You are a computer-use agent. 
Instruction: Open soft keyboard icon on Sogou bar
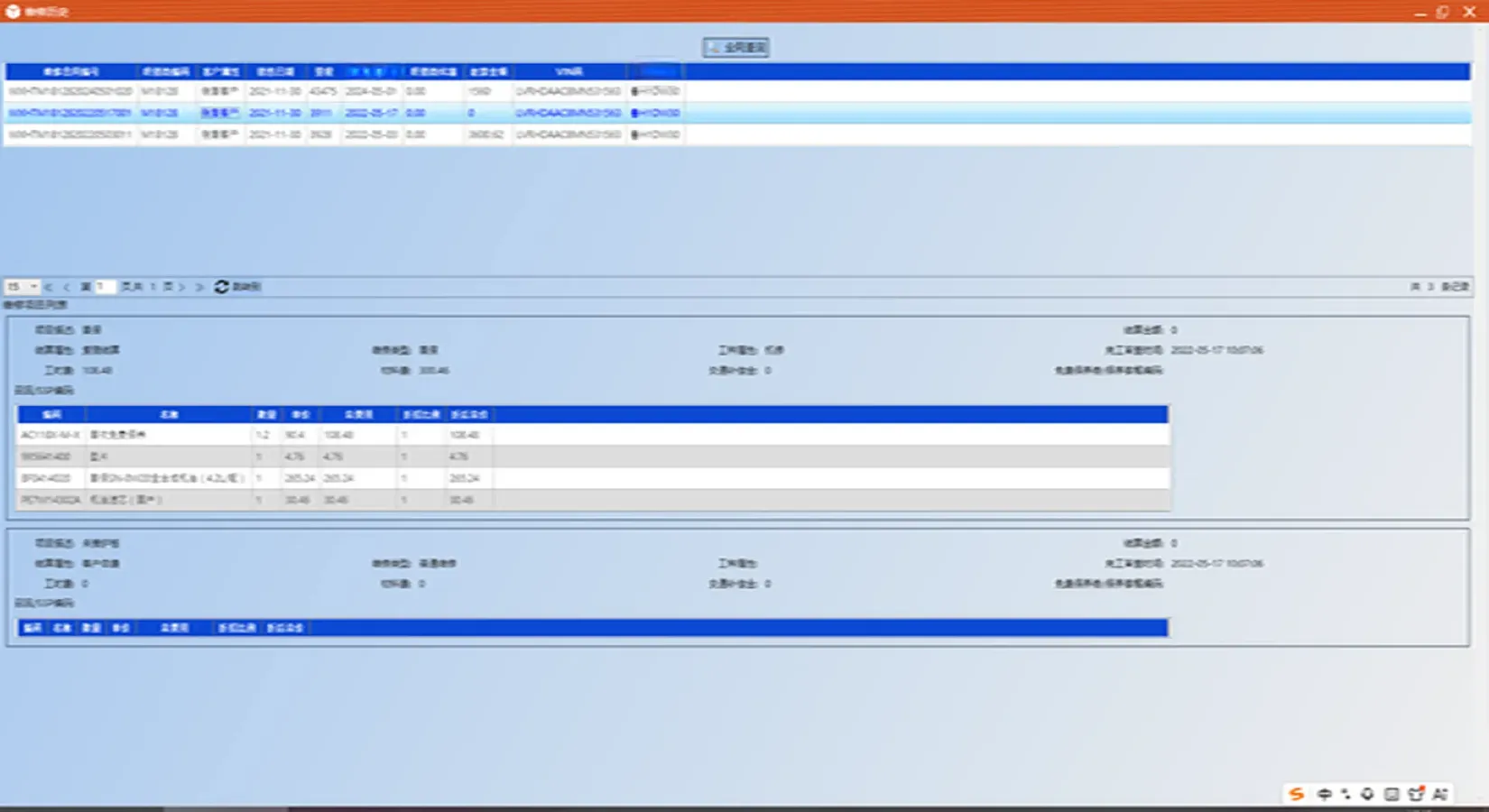(x=1392, y=794)
